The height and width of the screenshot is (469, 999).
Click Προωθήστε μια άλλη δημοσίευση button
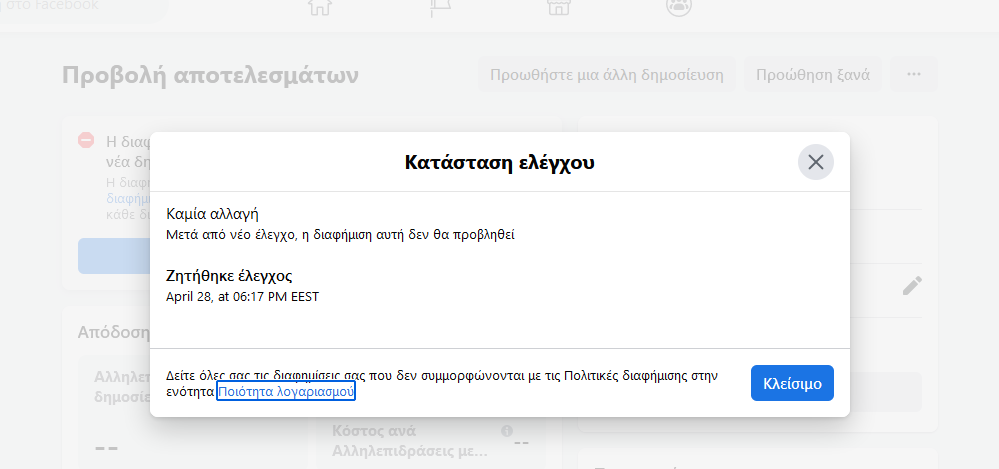[607, 75]
